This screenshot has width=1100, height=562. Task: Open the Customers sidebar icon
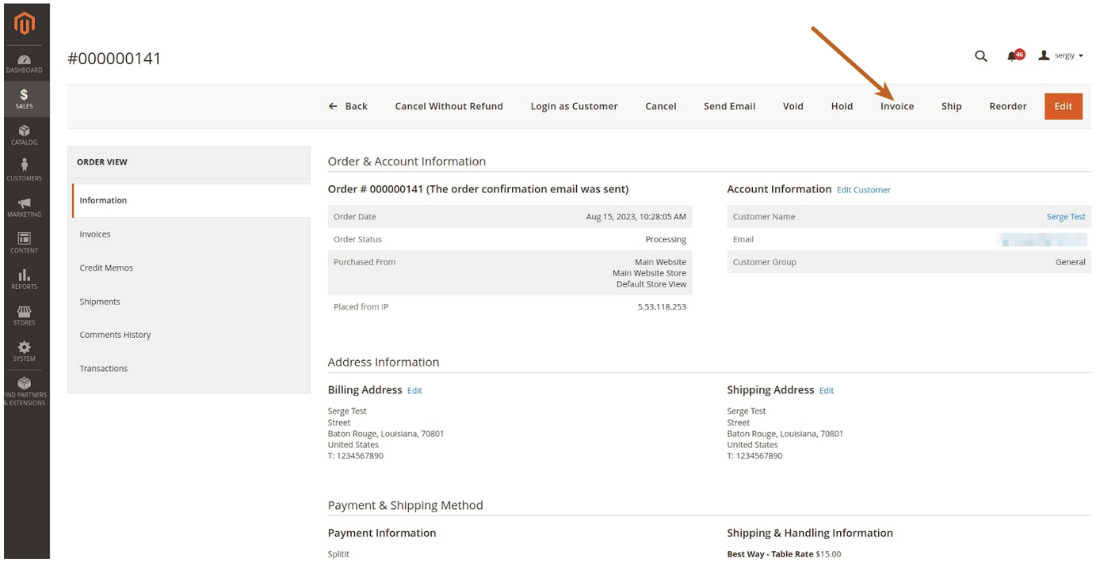(x=25, y=170)
